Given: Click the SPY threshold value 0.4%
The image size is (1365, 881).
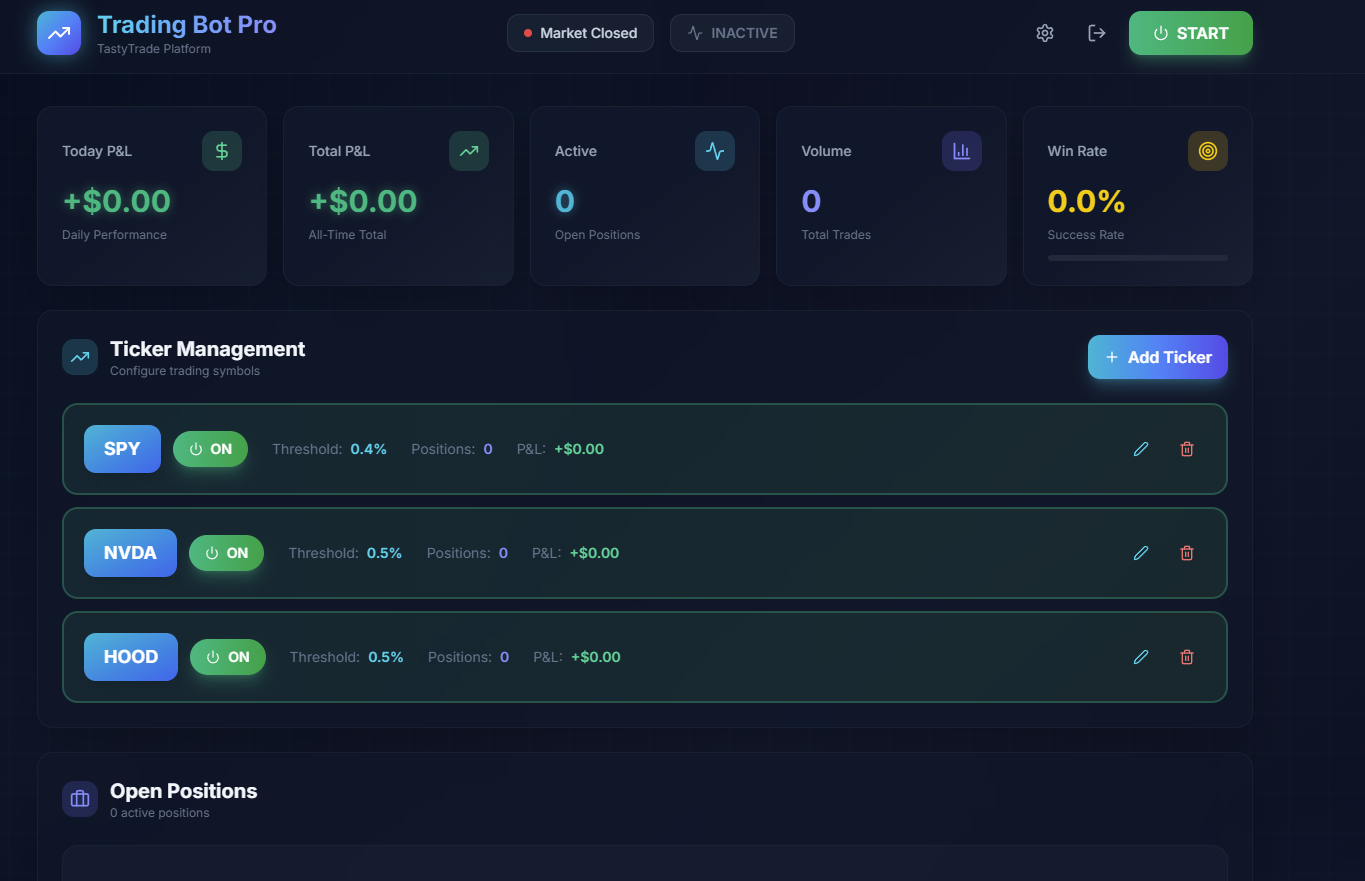Looking at the screenshot, I should (x=368, y=449).
